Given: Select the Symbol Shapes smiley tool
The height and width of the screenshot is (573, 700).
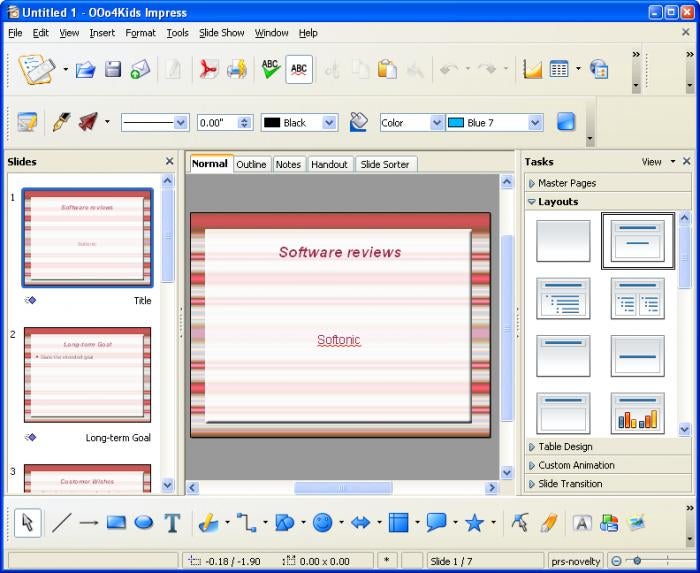Looking at the screenshot, I should pyautogui.click(x=322, y=523).
